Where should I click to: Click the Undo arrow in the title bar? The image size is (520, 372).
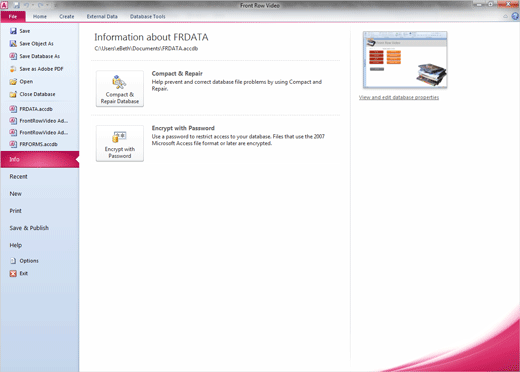click(x=27, y=5)
